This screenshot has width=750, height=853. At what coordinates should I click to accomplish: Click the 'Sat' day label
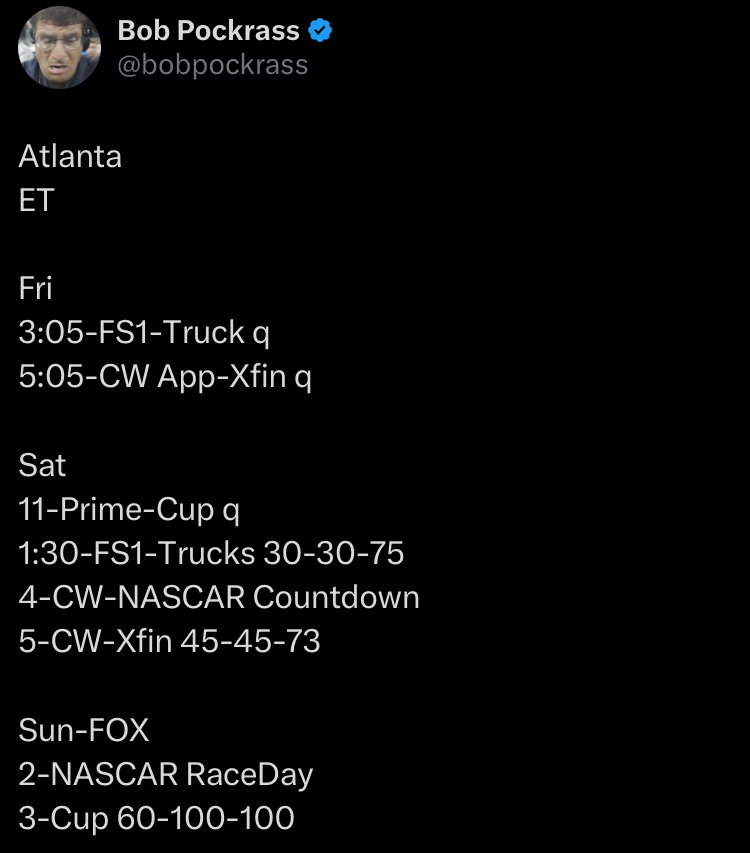[x=42, y=465]
